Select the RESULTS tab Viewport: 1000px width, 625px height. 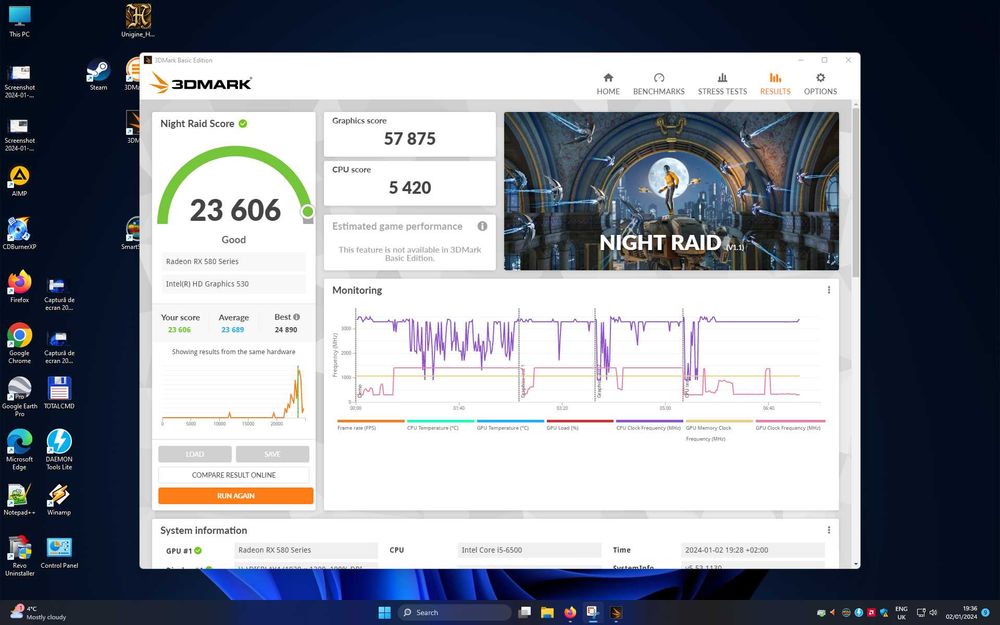[775, 84]
